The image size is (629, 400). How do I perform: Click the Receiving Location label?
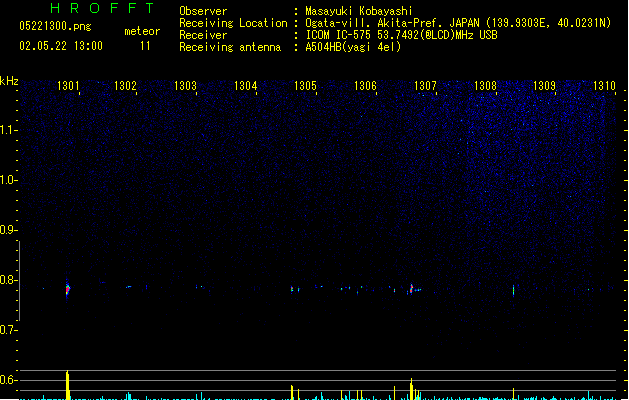pos(233,23)
